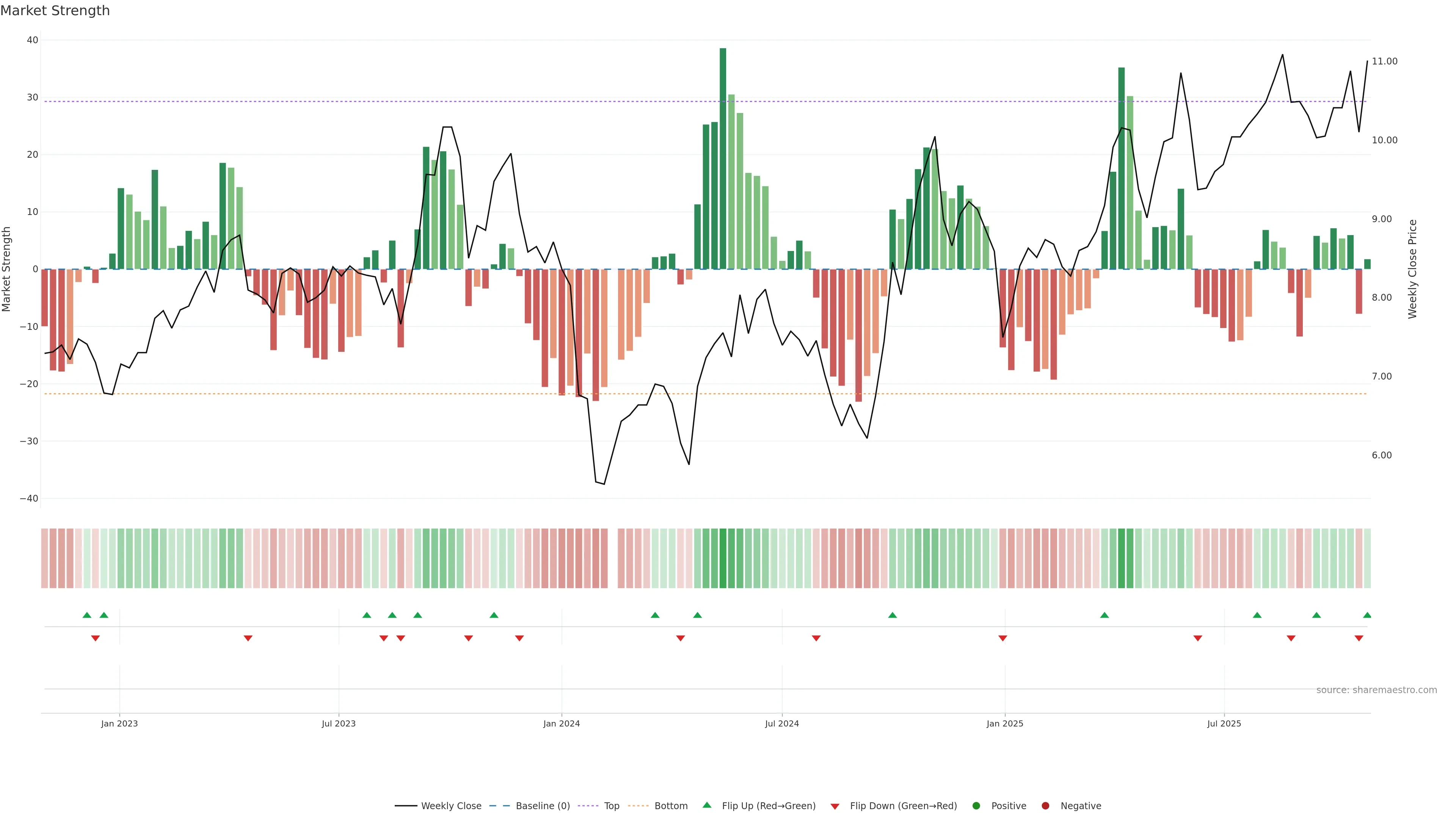The height and width of the screenshot is (819, 1456).
Task: Click the flip-down marker at Jan 2025
Action: (x=1003, y=638)
